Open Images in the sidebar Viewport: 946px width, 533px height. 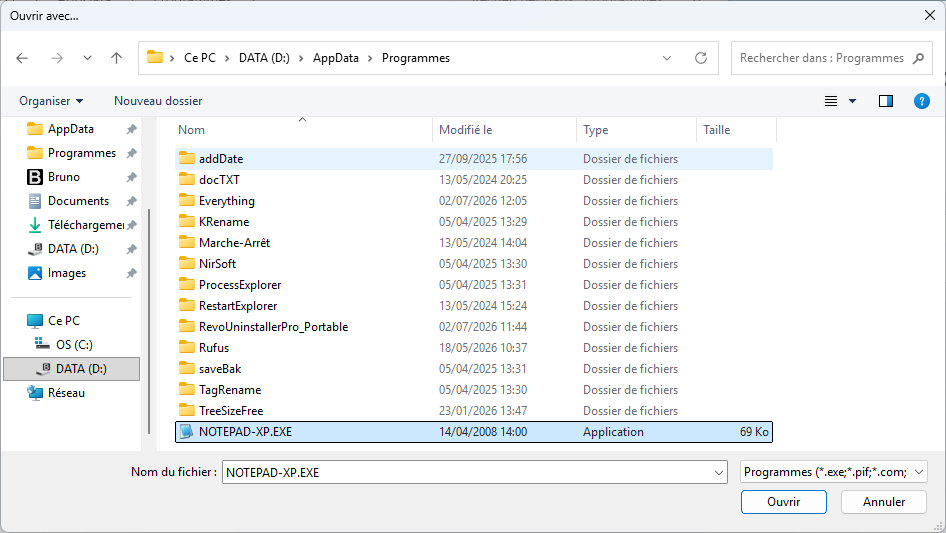pyautogui.click(x=66, y=273)
